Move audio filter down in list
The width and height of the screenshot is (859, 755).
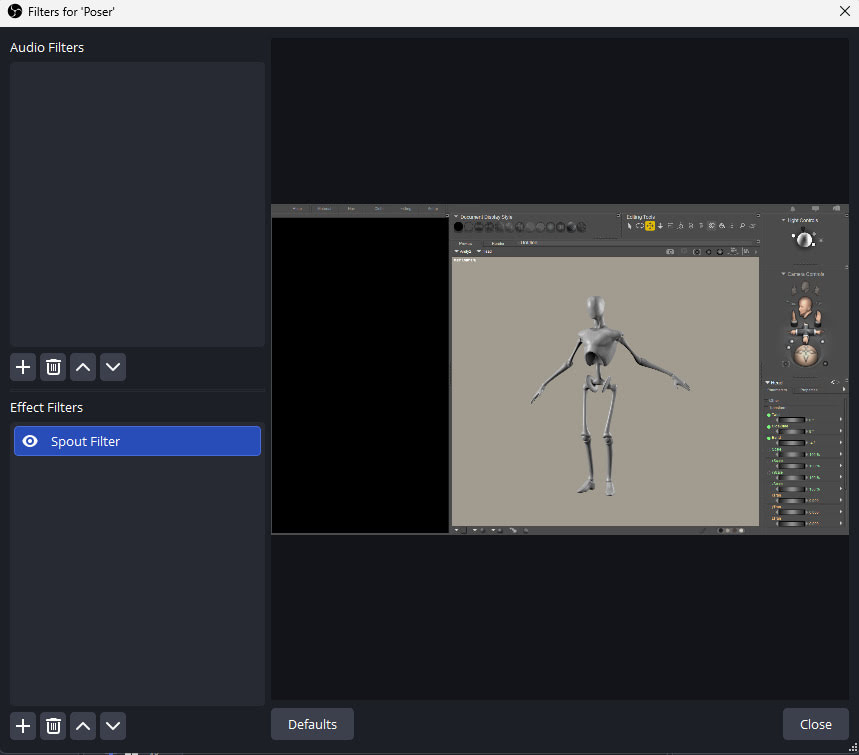114,367
